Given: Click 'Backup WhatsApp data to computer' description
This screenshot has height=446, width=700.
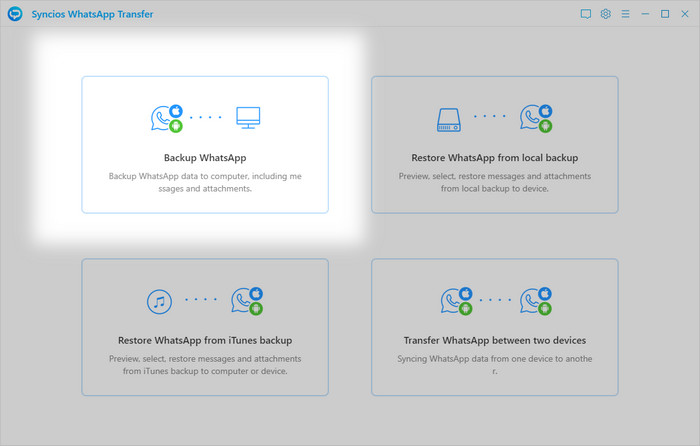Looking at the screenshot, I should [x=205, y=182].
